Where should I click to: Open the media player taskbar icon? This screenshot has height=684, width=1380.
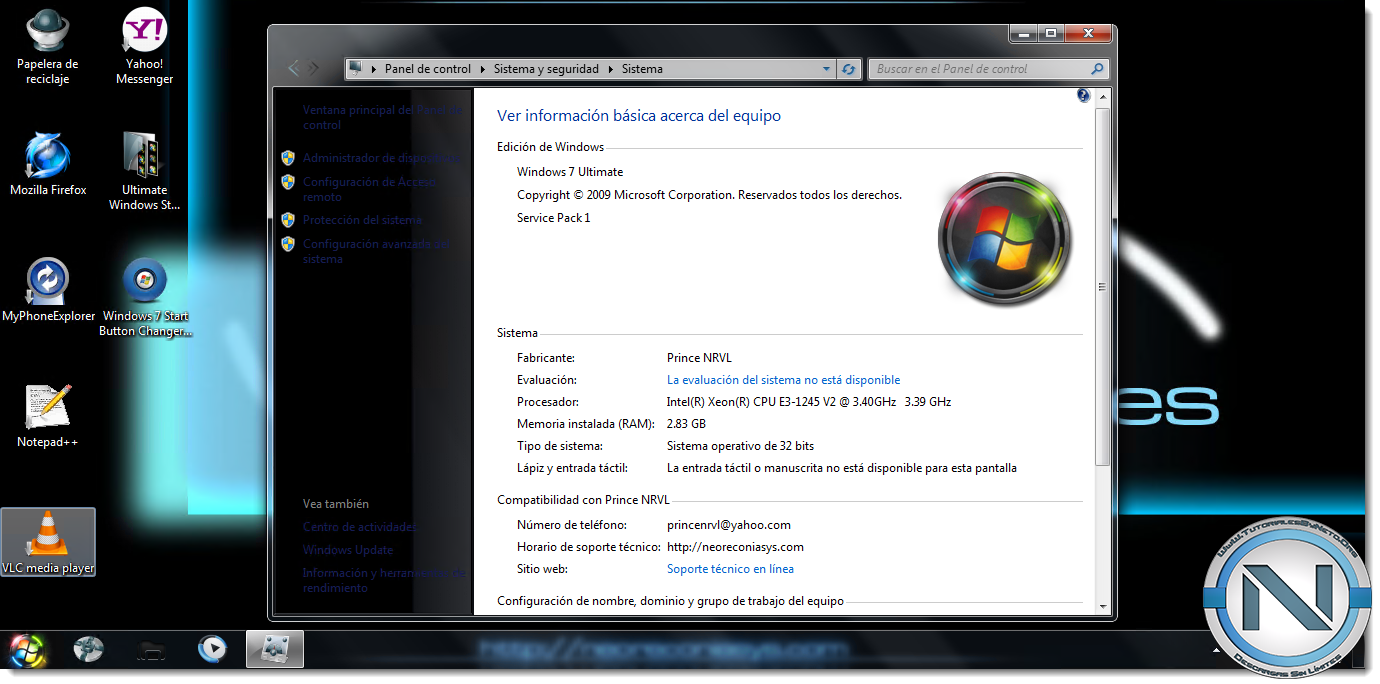(212, 650)
